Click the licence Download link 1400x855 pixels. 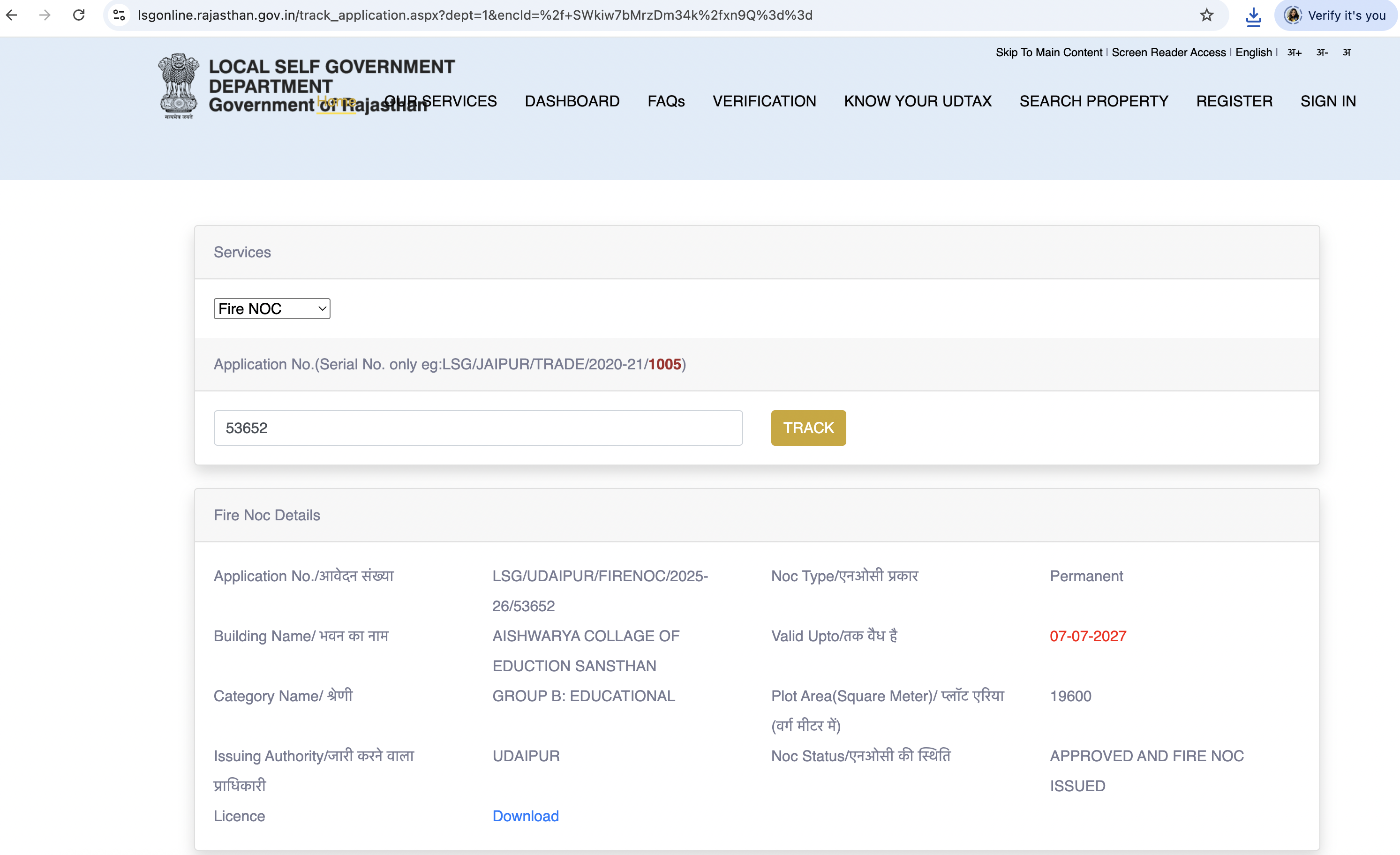[x=525, y=816]
